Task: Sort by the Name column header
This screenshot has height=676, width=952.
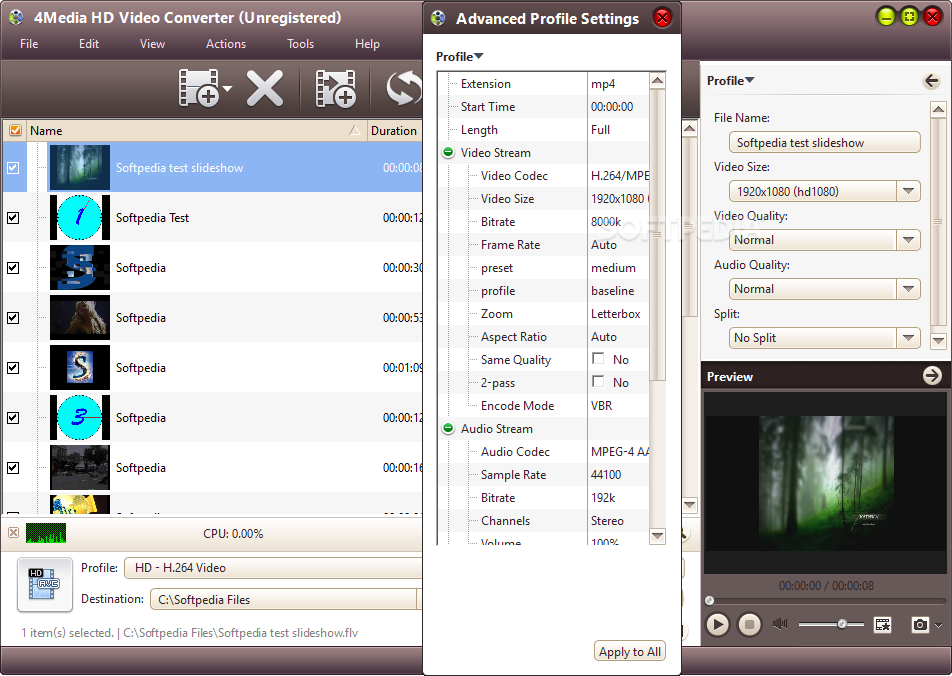Action: pyautogui.click(x=197, y=131)
